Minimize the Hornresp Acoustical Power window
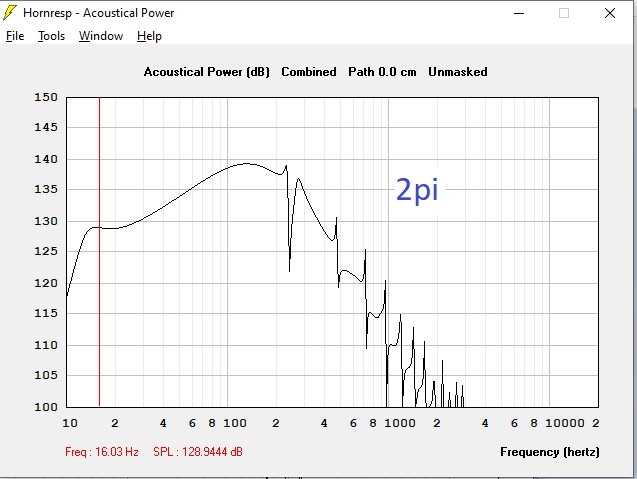 (519, 13)
